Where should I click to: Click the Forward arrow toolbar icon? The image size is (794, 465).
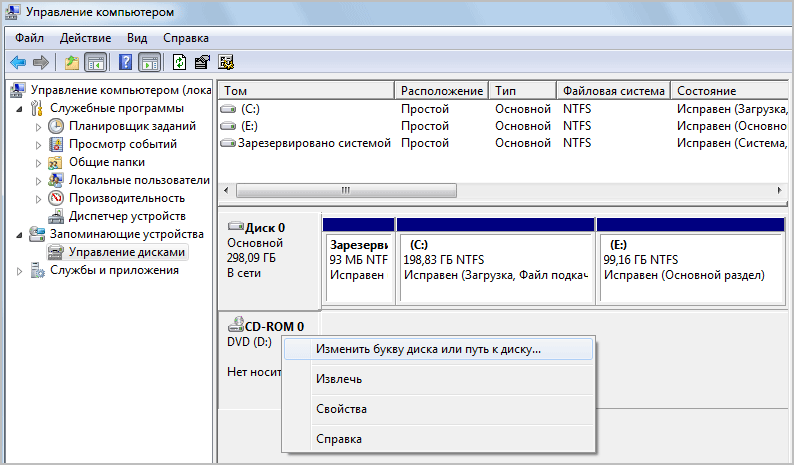point(41,62)
